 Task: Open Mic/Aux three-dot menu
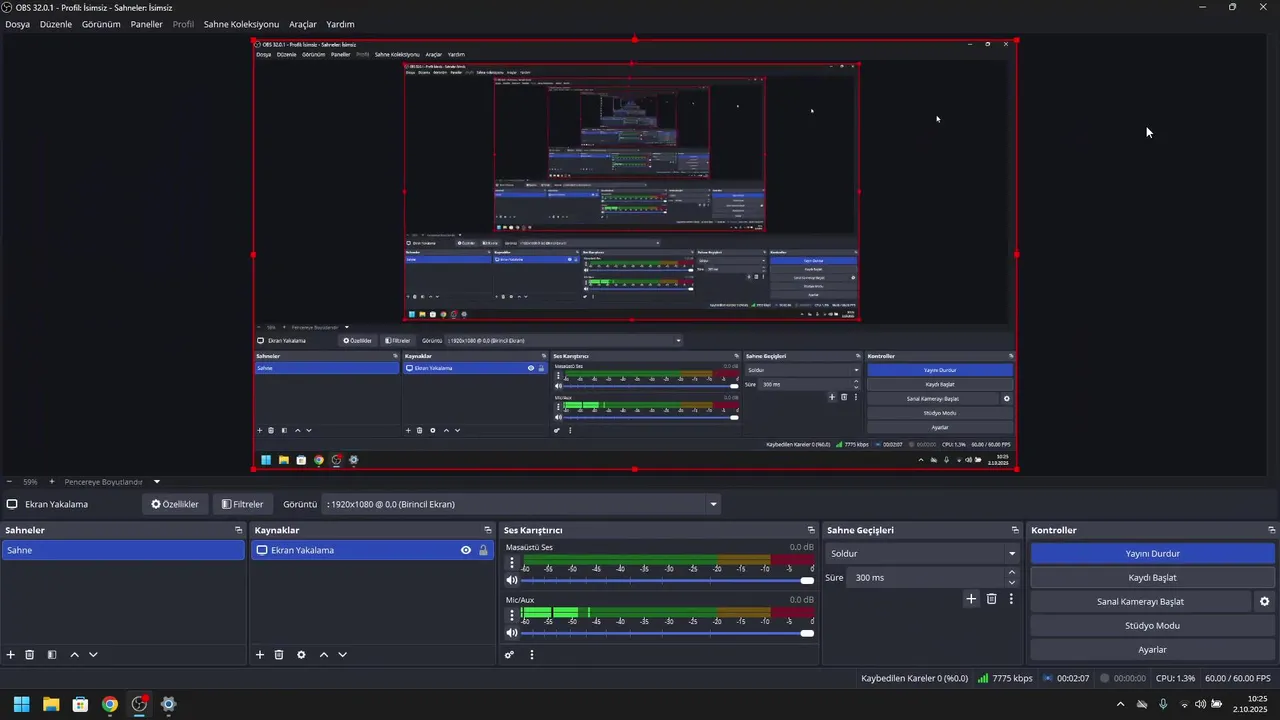point(512,614)
